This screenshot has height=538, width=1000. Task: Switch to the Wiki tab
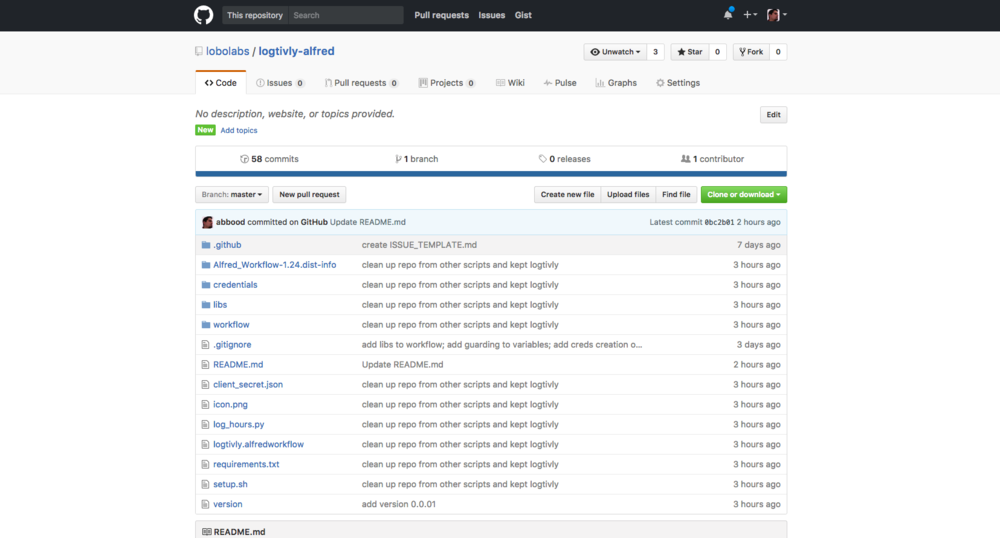tap(510, 83)
